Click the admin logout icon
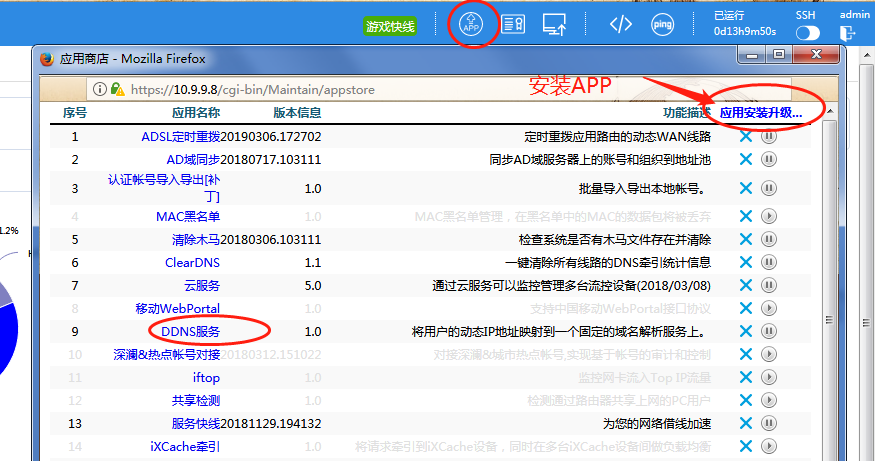Image resolution: width=875 pixels, height=461 pixels. (x=849, y=33)
